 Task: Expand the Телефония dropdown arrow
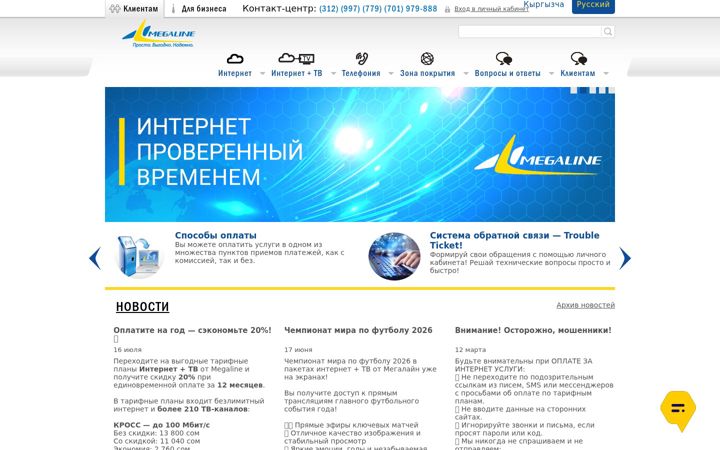click(391, 73)
